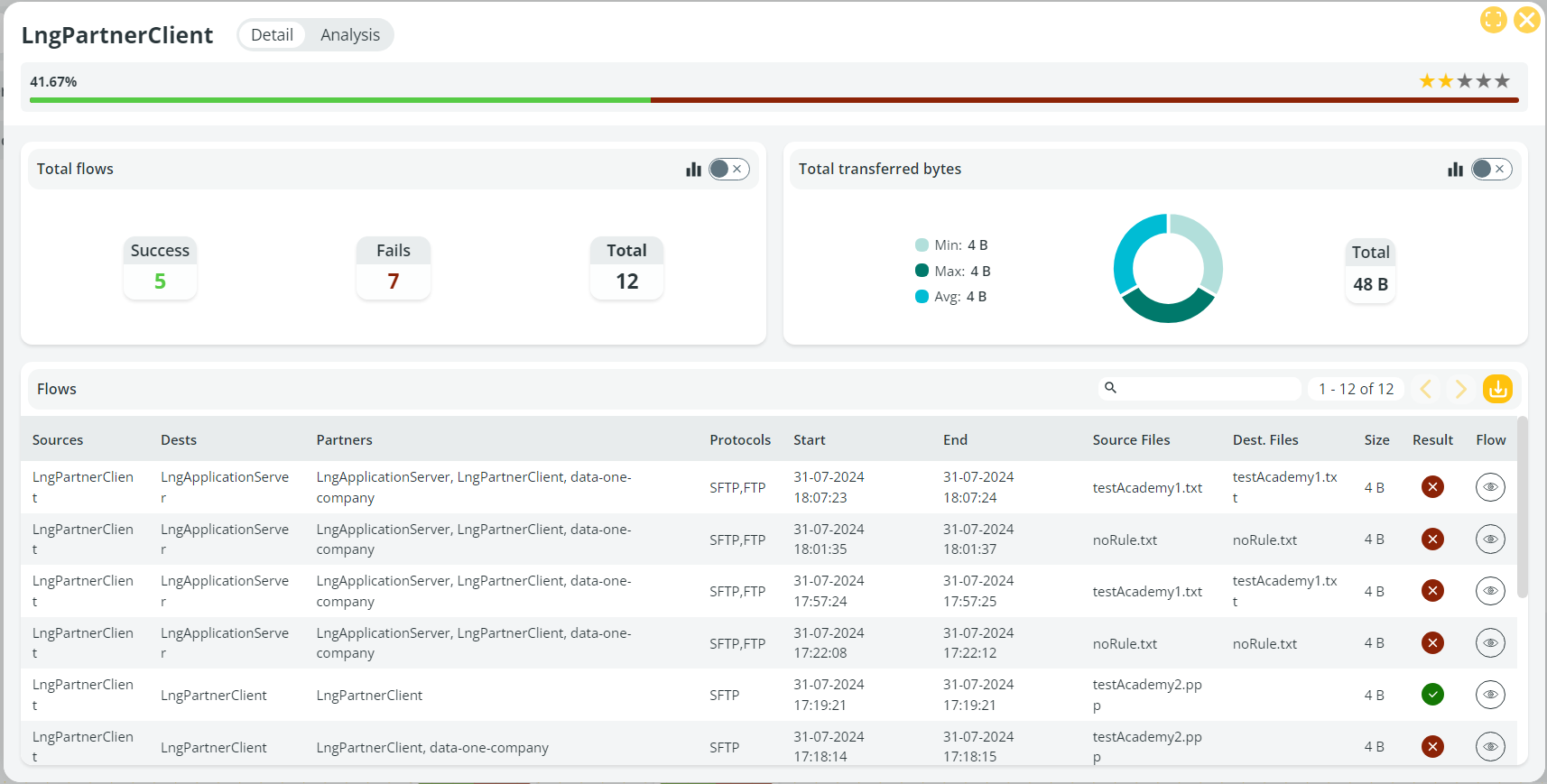Image resolution: width=1547 pixels, height=784 pixels.
Task: Click the failed result icon for 17:57:24 row
Action: point(1432,591)
